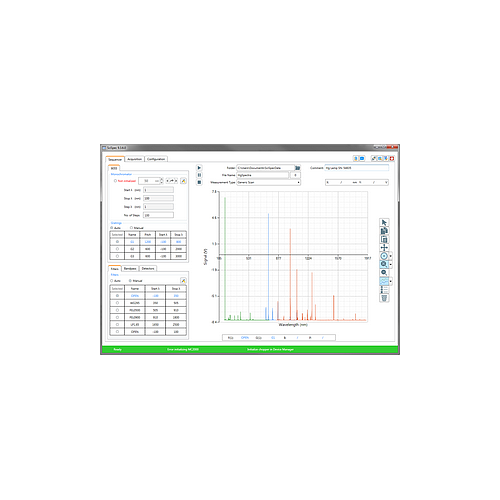Viewport: 500px width, 500px height.
Task: Expand the plot line style dropdown arrow
Action: [x=391, y=281]
